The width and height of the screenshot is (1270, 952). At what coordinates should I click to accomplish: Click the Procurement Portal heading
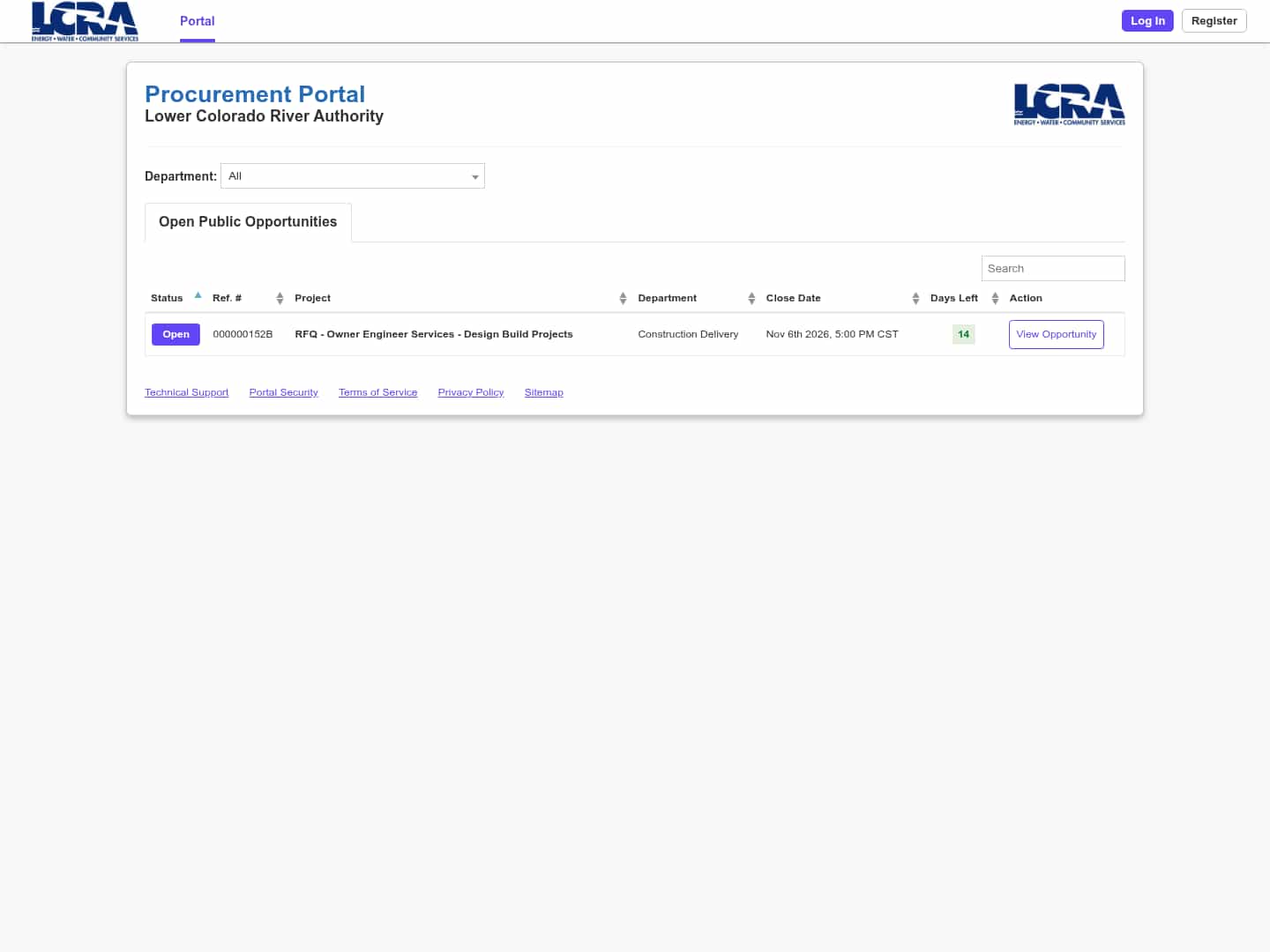click(x=255, y=94)
